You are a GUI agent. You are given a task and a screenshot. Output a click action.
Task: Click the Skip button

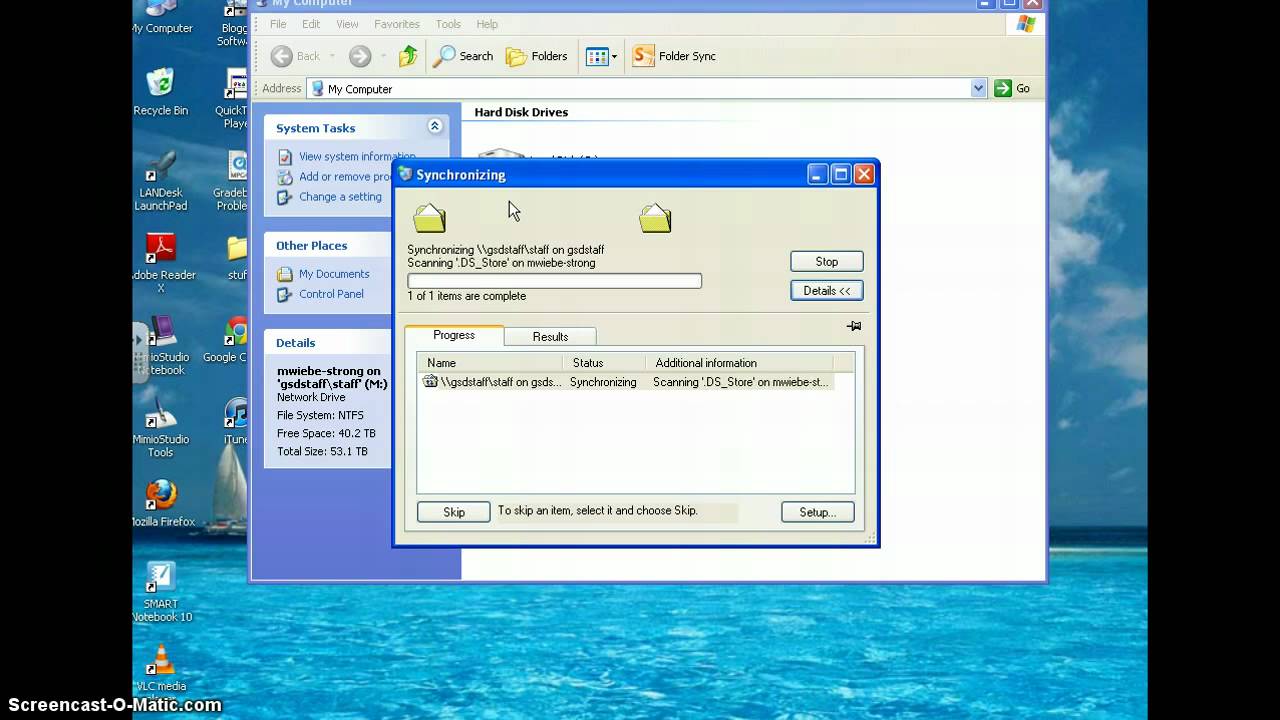tap(454, 512)
